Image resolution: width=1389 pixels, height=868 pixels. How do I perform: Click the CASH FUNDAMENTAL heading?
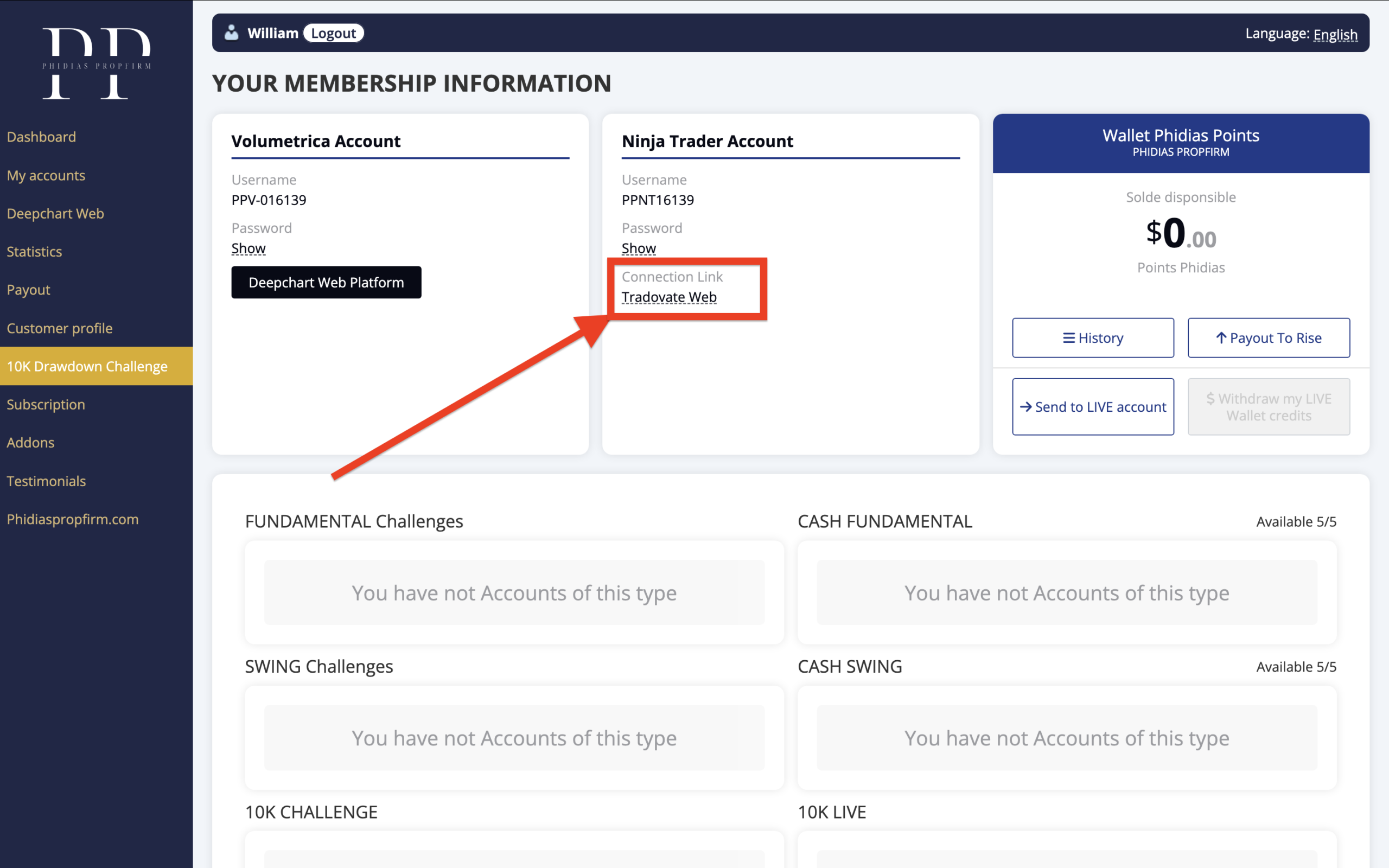coord(885,521)
